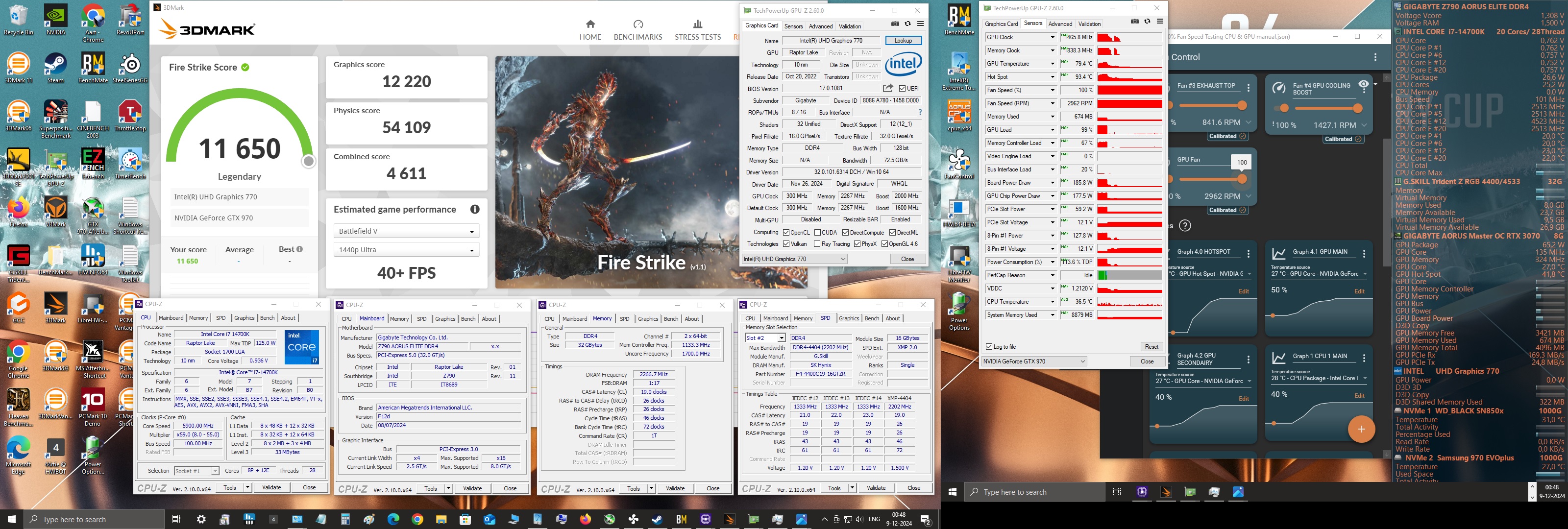The height and width of the screenshot is (529, 1568).
Task: Open the Validation tab in GPU-Z Sensors window
Action: 1089,24
